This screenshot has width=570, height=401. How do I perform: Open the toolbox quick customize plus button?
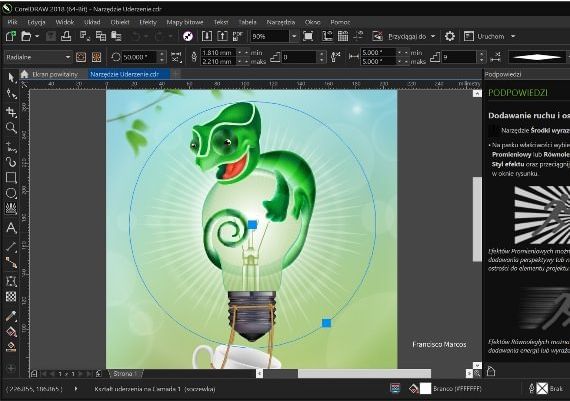[x=11, y=369]
